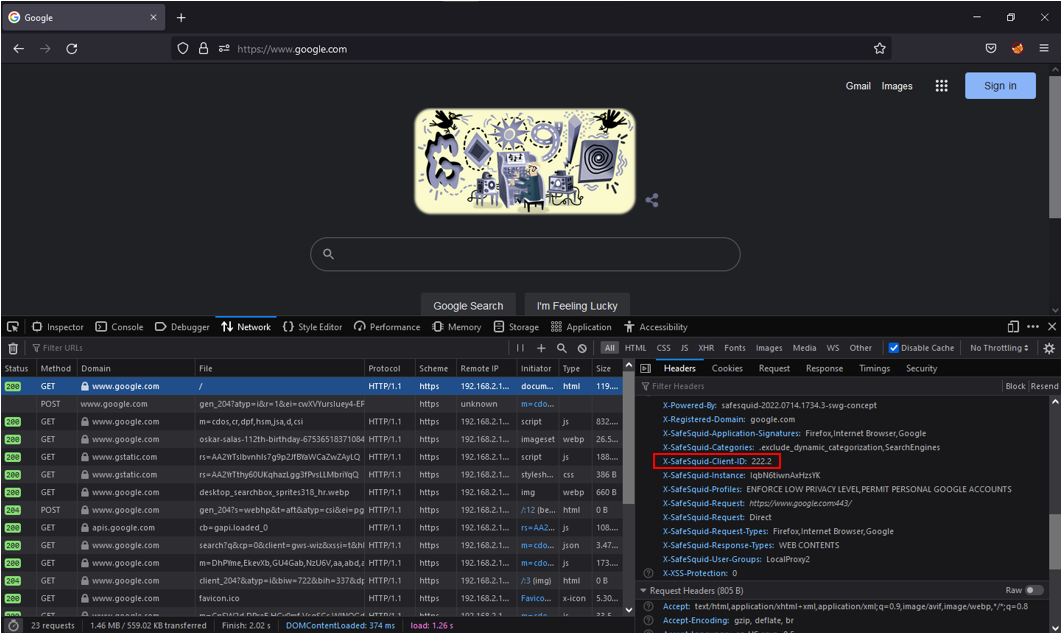Open the Timings tab in request details
The width and height of the screenshot is (1061, 633).
pyautogui.click(x=874, y=368)
